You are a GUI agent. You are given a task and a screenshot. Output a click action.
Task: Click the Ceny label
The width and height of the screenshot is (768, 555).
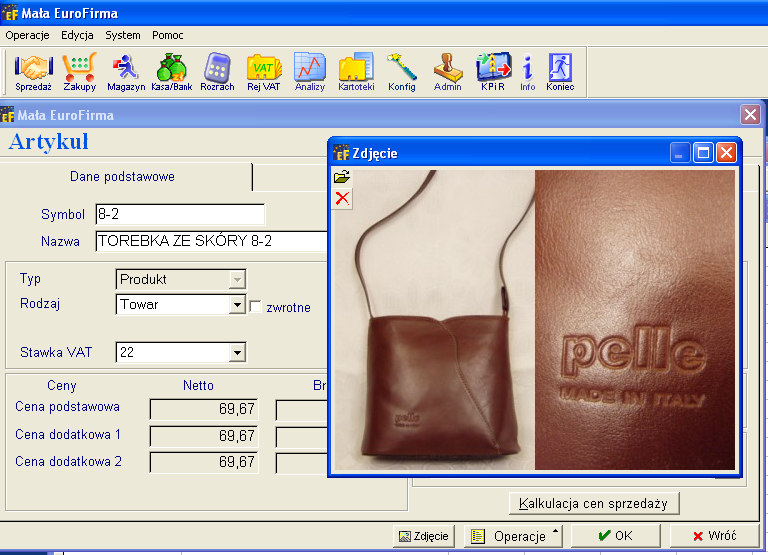coord(62,386)
